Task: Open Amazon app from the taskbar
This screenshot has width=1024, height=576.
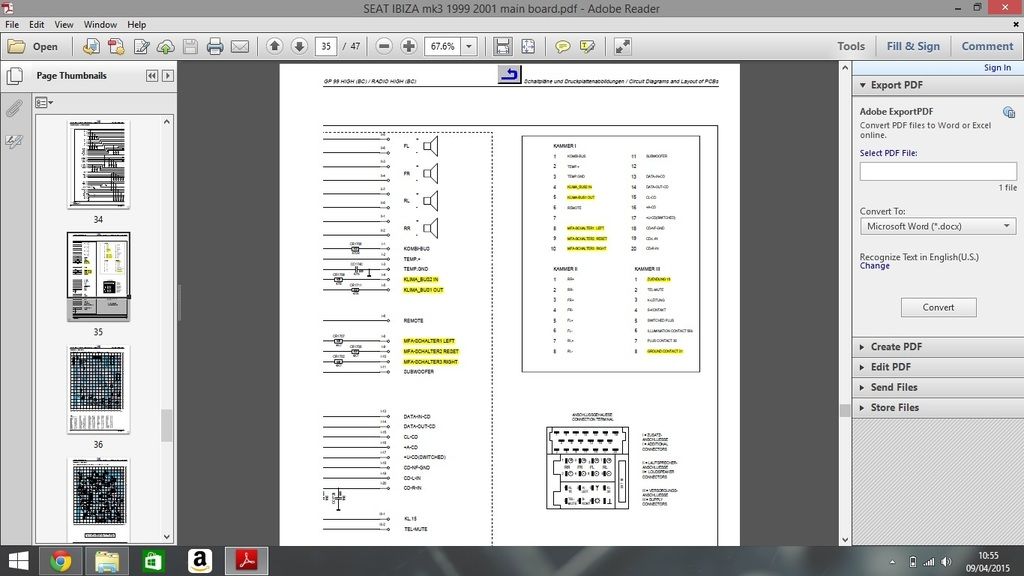Action: (x=200, y=561)
